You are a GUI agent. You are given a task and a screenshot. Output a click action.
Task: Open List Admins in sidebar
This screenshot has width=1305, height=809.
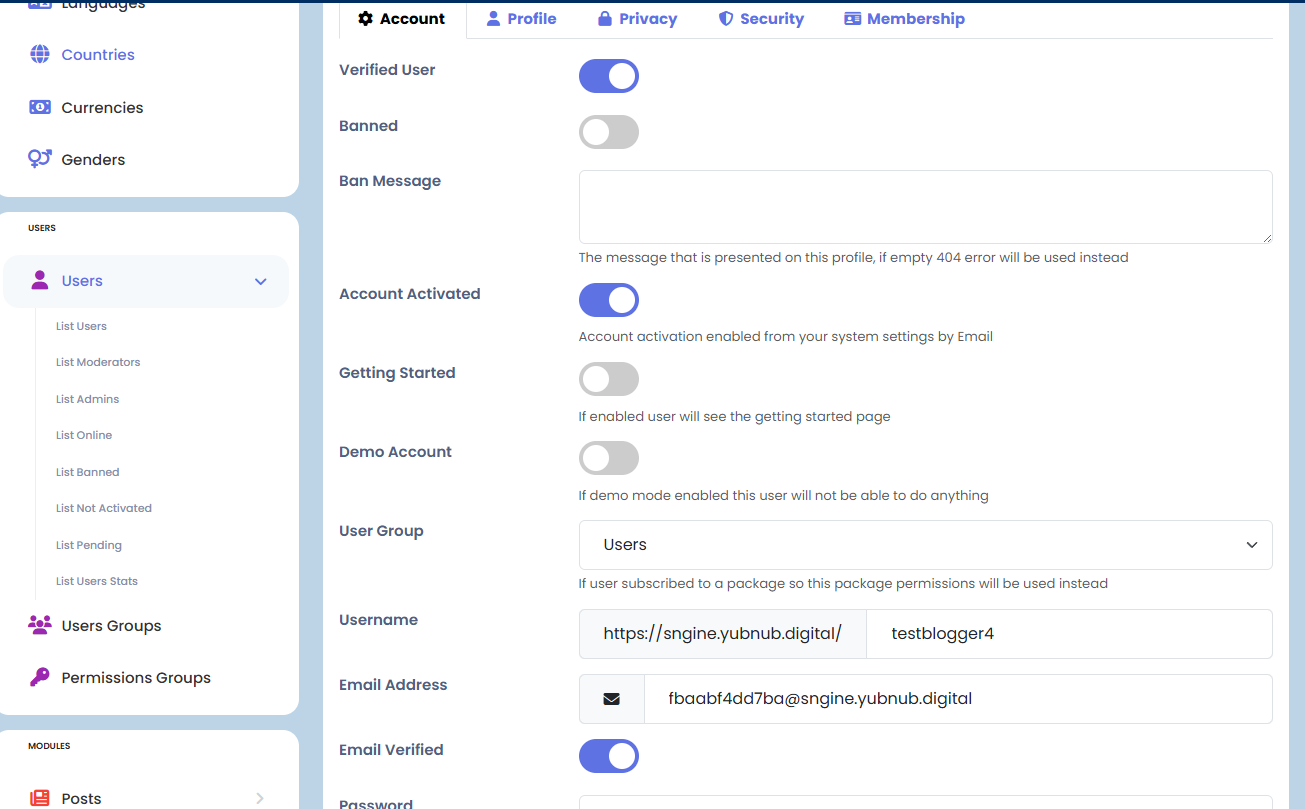[x=87, y=399]
